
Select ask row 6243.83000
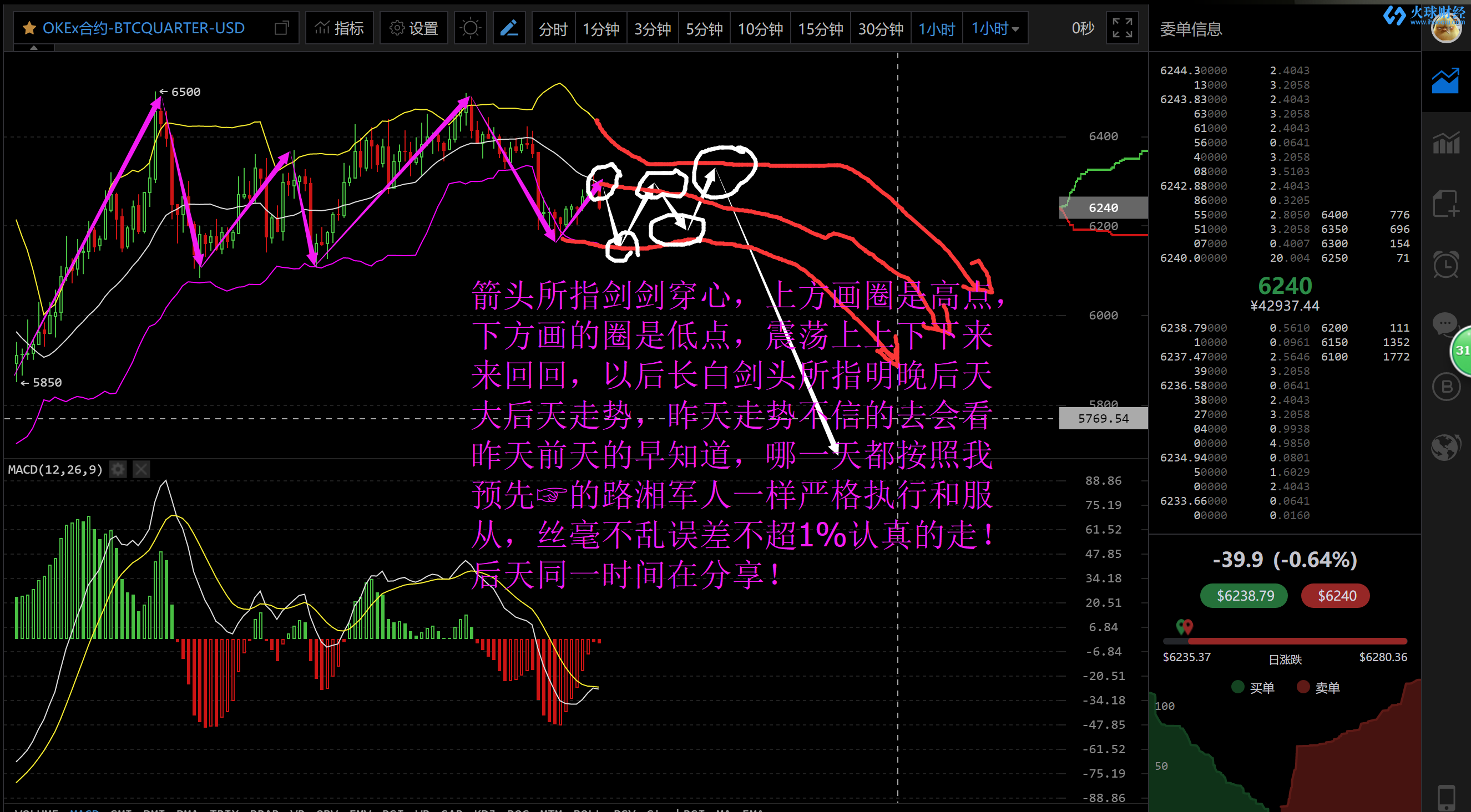pos(1235,99)
